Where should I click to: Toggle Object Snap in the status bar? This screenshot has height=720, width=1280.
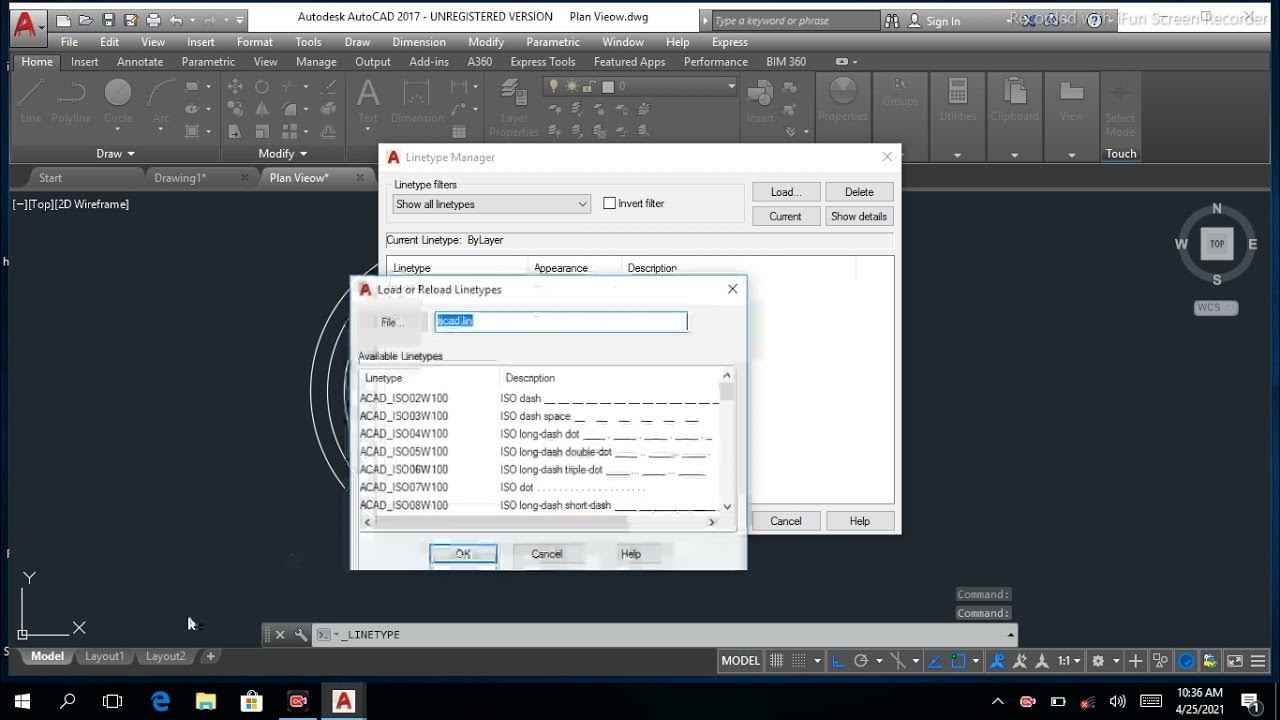(959, 661)
